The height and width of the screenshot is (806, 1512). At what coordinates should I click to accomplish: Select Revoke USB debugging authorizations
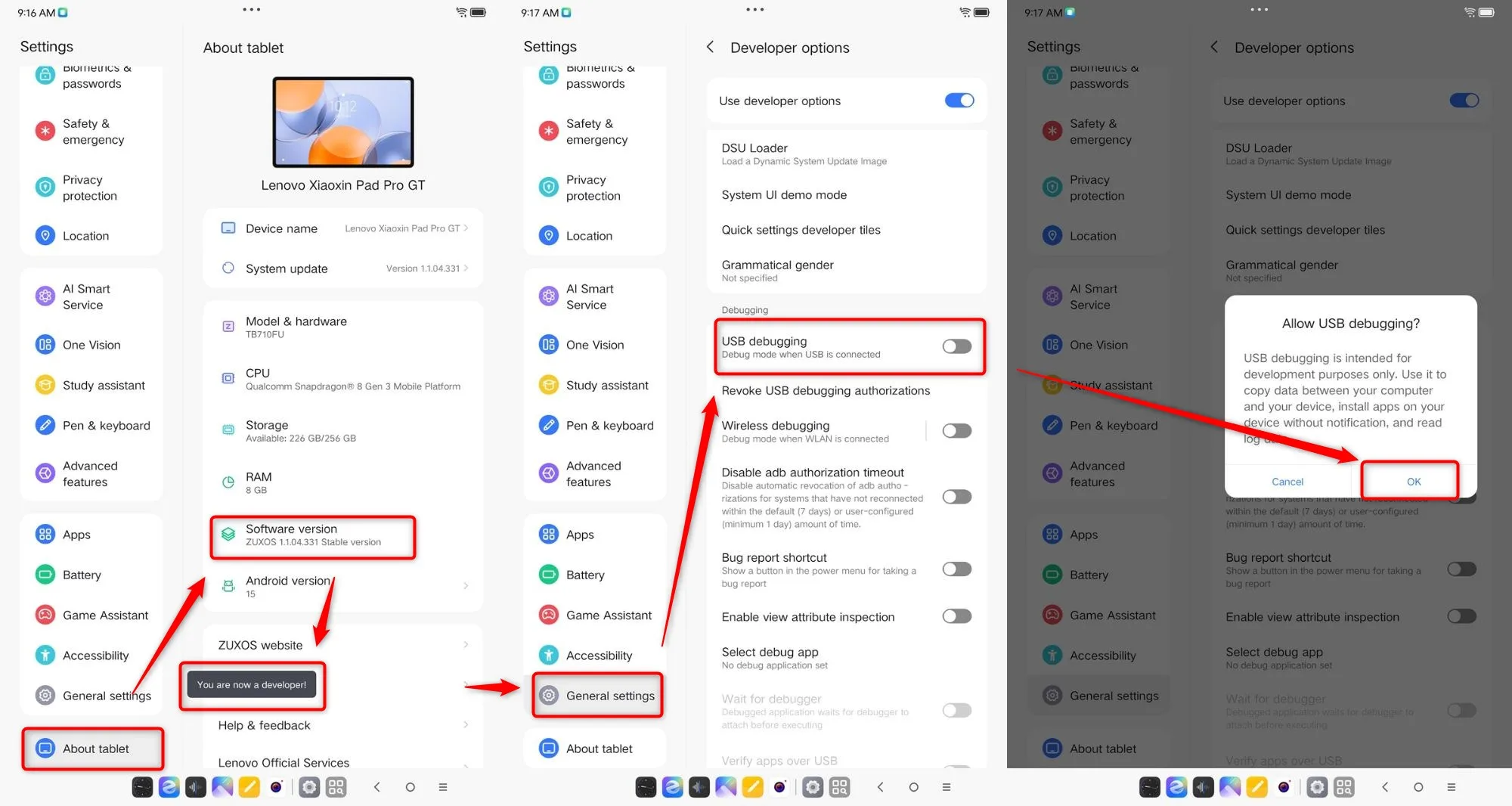point(826,390)
